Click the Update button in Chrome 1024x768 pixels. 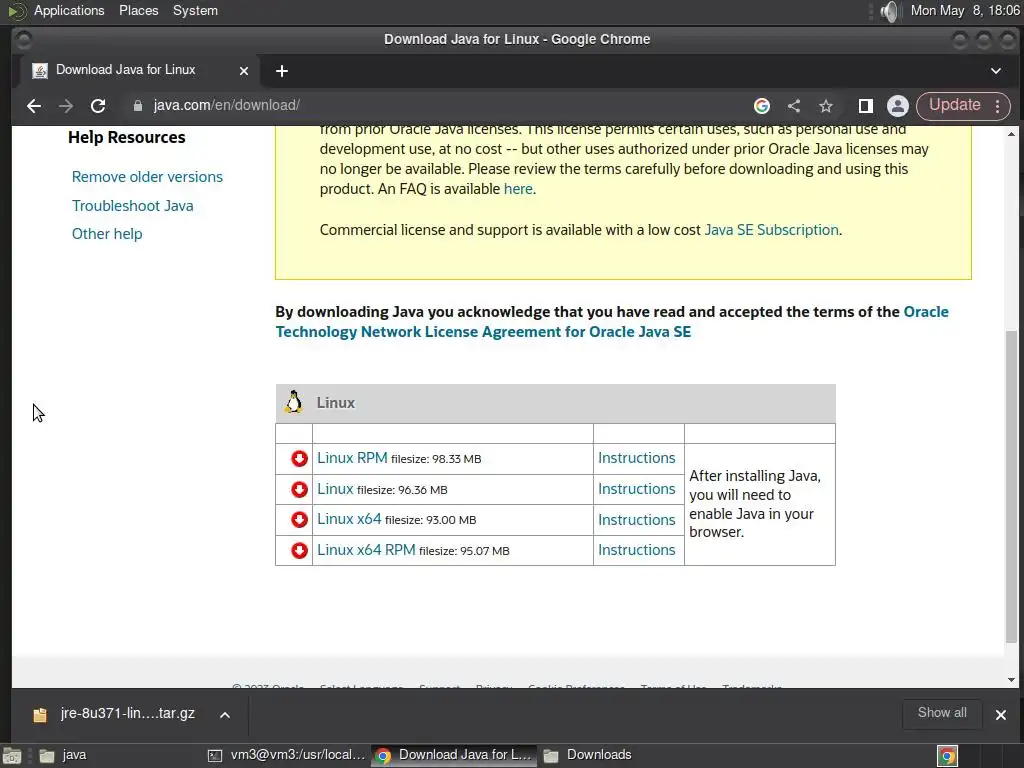click(x=954, y=105)
